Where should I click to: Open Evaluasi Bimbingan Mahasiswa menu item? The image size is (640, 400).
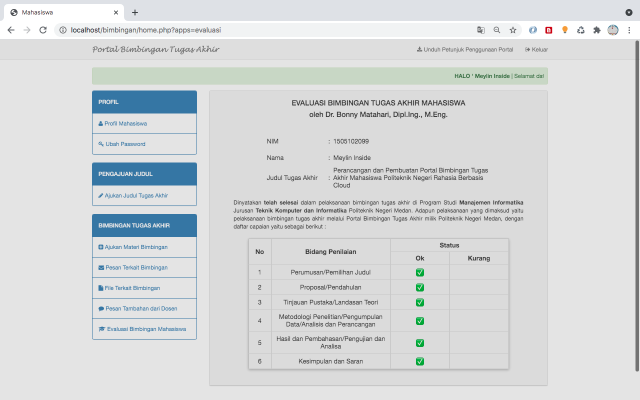(146, 328)
